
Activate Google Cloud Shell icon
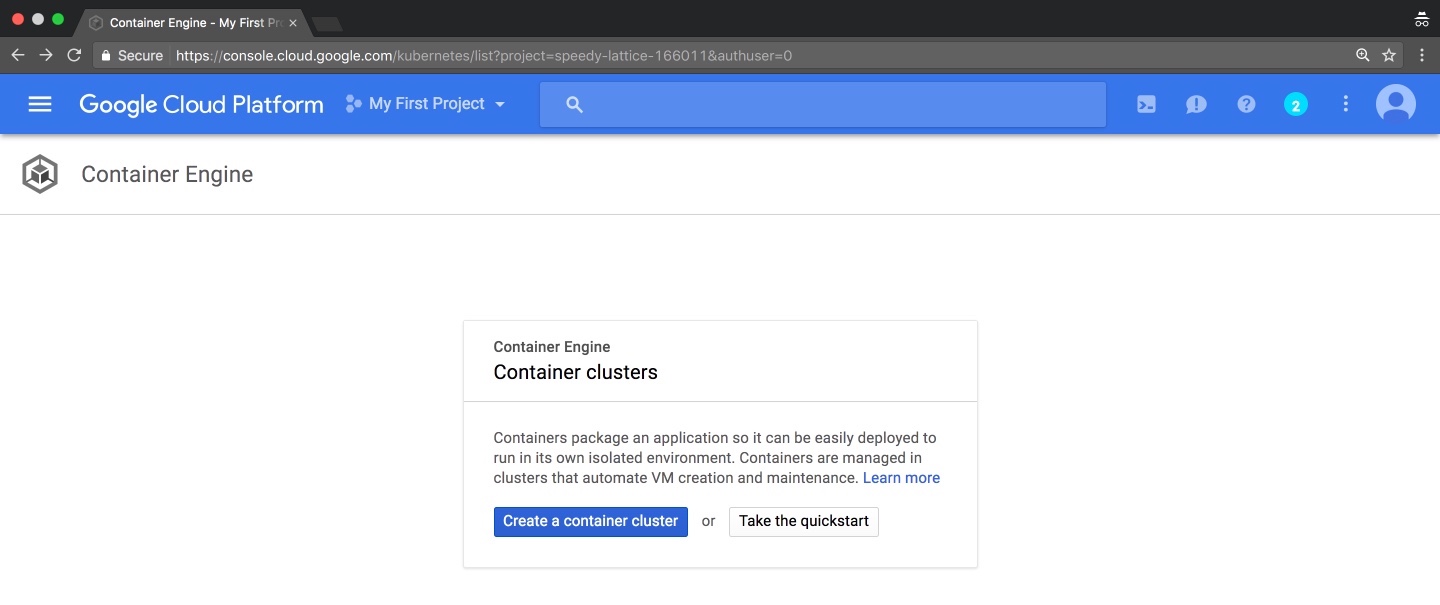pyautogui.click(x=1146, y=104)
